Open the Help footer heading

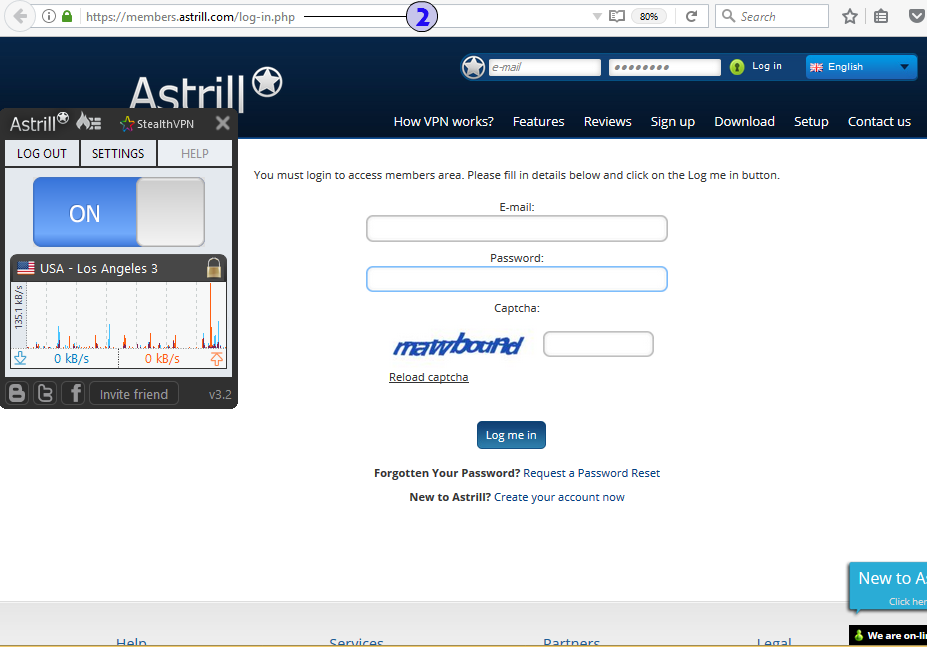tap(131, 642)
